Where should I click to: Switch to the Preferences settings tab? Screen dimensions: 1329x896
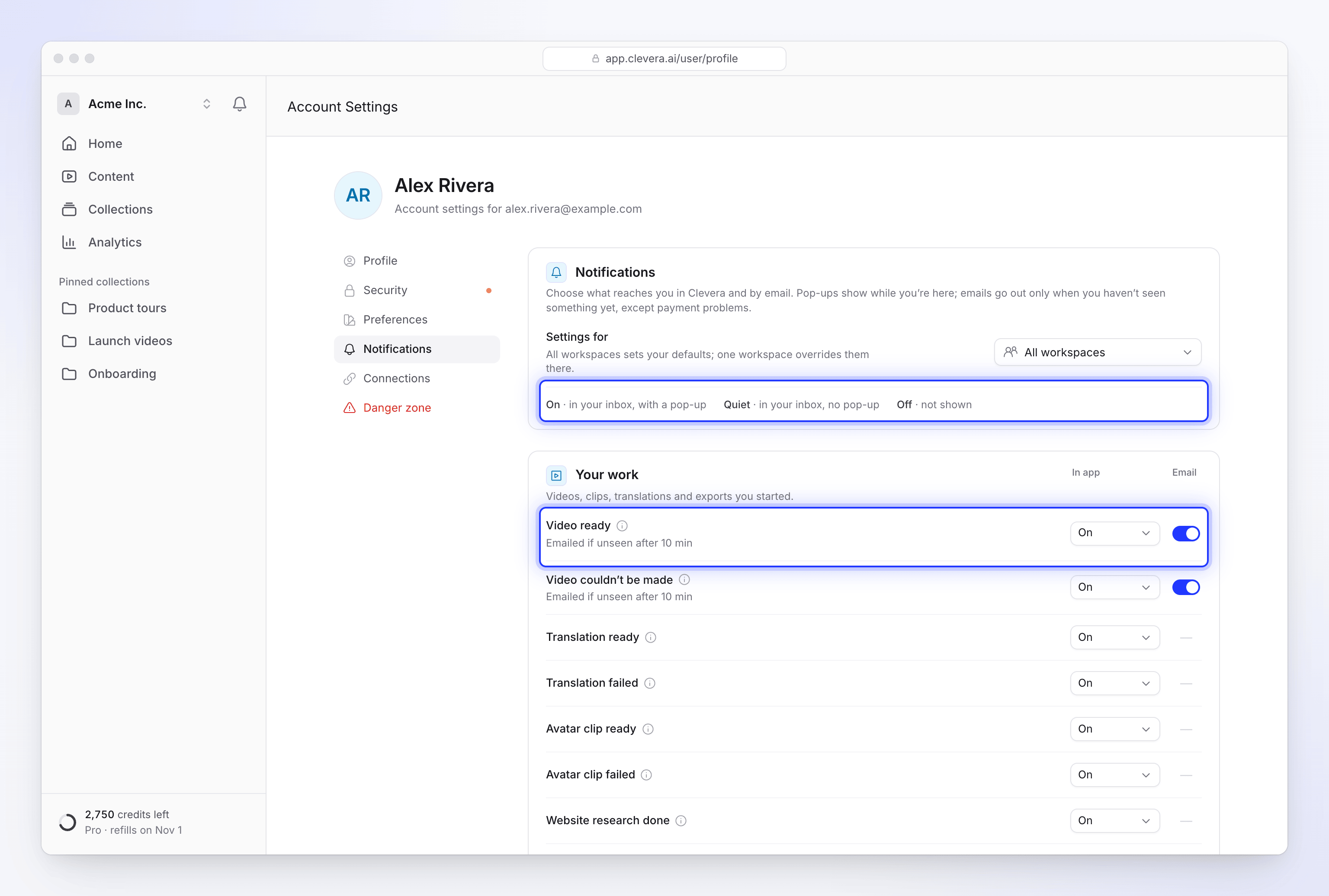(417, 320)
